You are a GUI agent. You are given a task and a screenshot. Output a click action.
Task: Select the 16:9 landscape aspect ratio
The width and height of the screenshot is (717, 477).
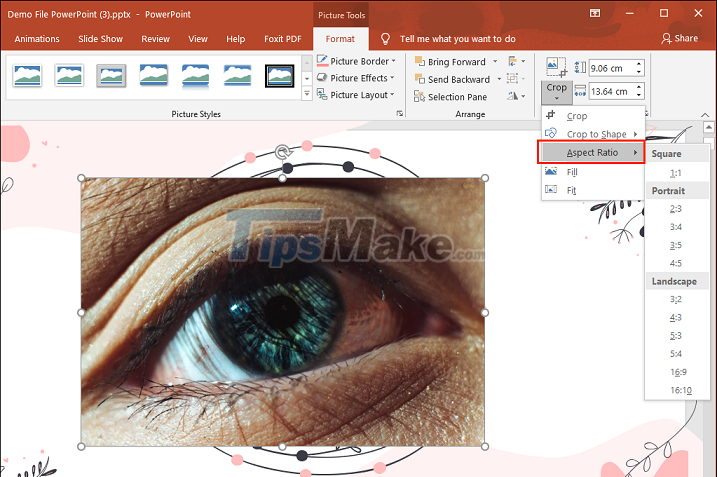point(678,372)
